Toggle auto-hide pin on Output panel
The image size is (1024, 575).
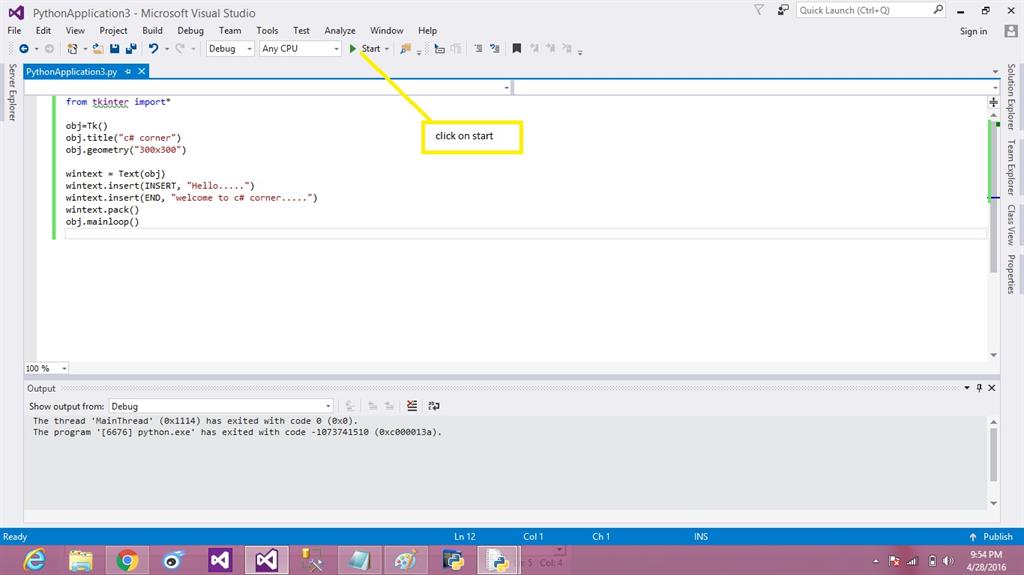tap(979, 388)
